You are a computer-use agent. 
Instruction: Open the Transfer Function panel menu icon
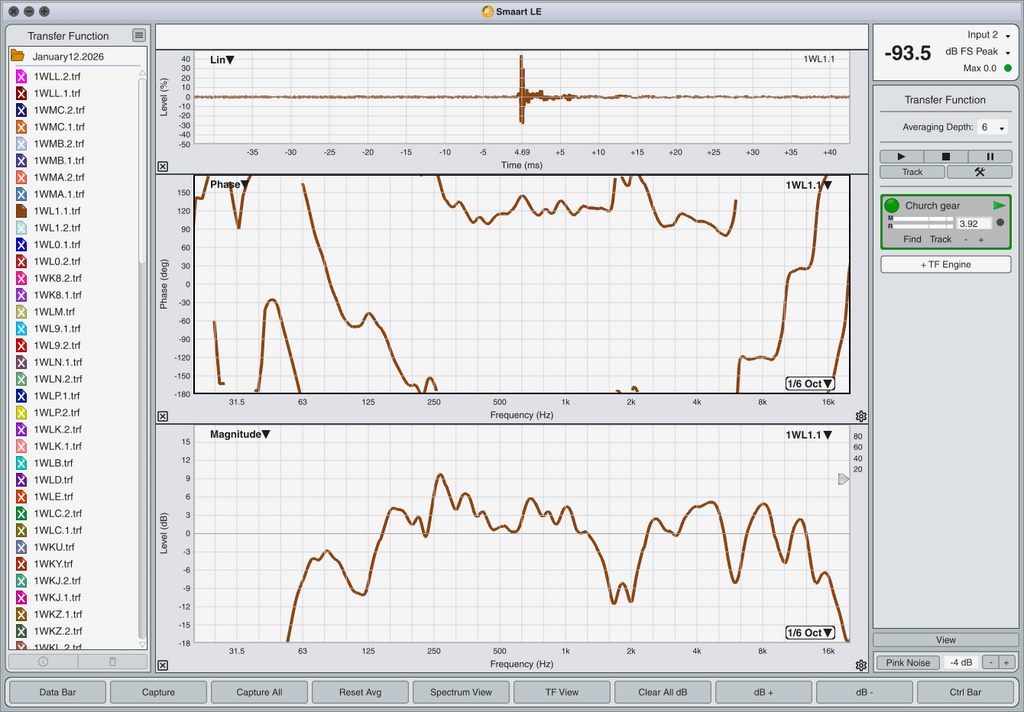click(139, 35)
